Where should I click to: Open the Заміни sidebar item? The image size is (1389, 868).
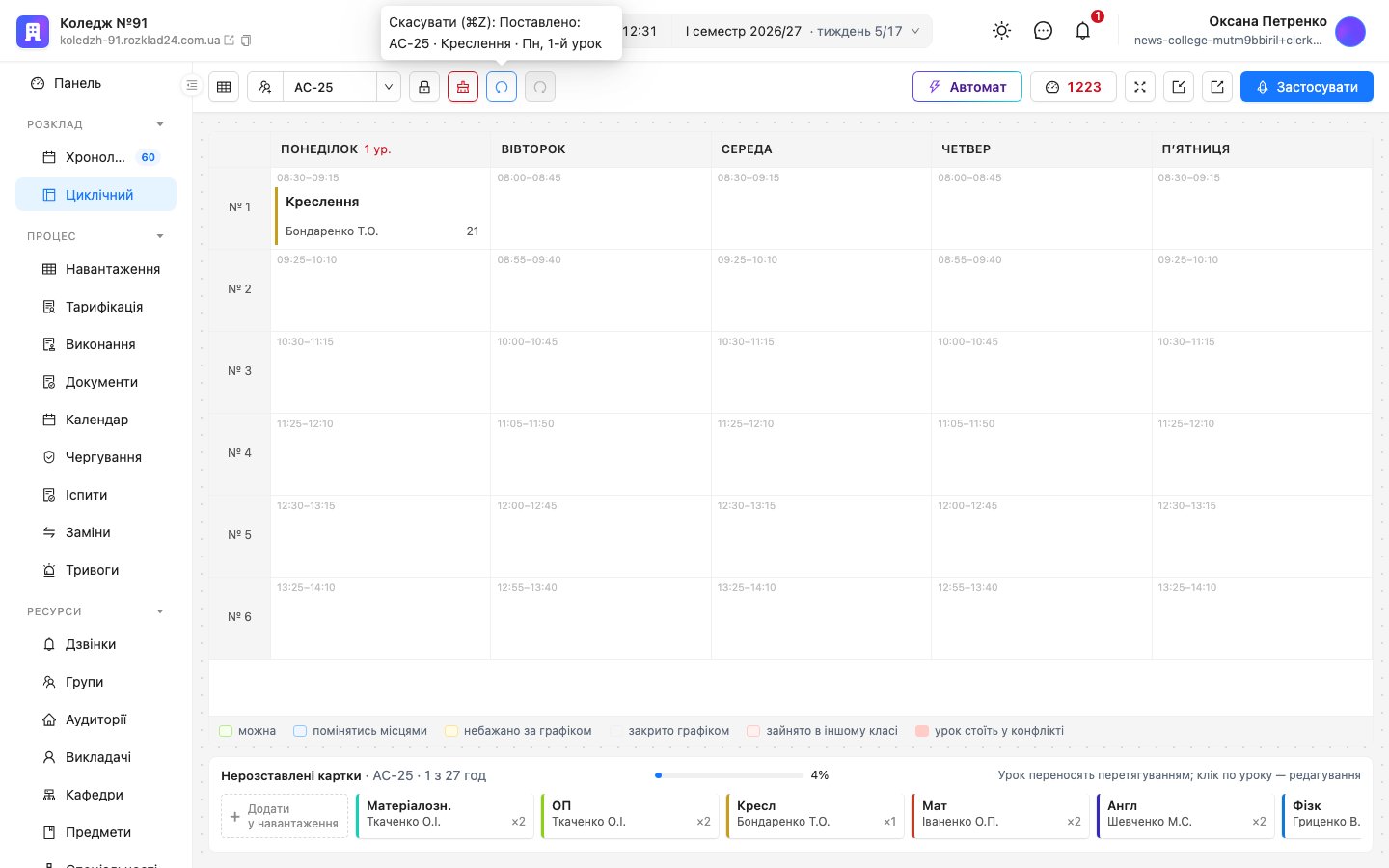point(96,532)
